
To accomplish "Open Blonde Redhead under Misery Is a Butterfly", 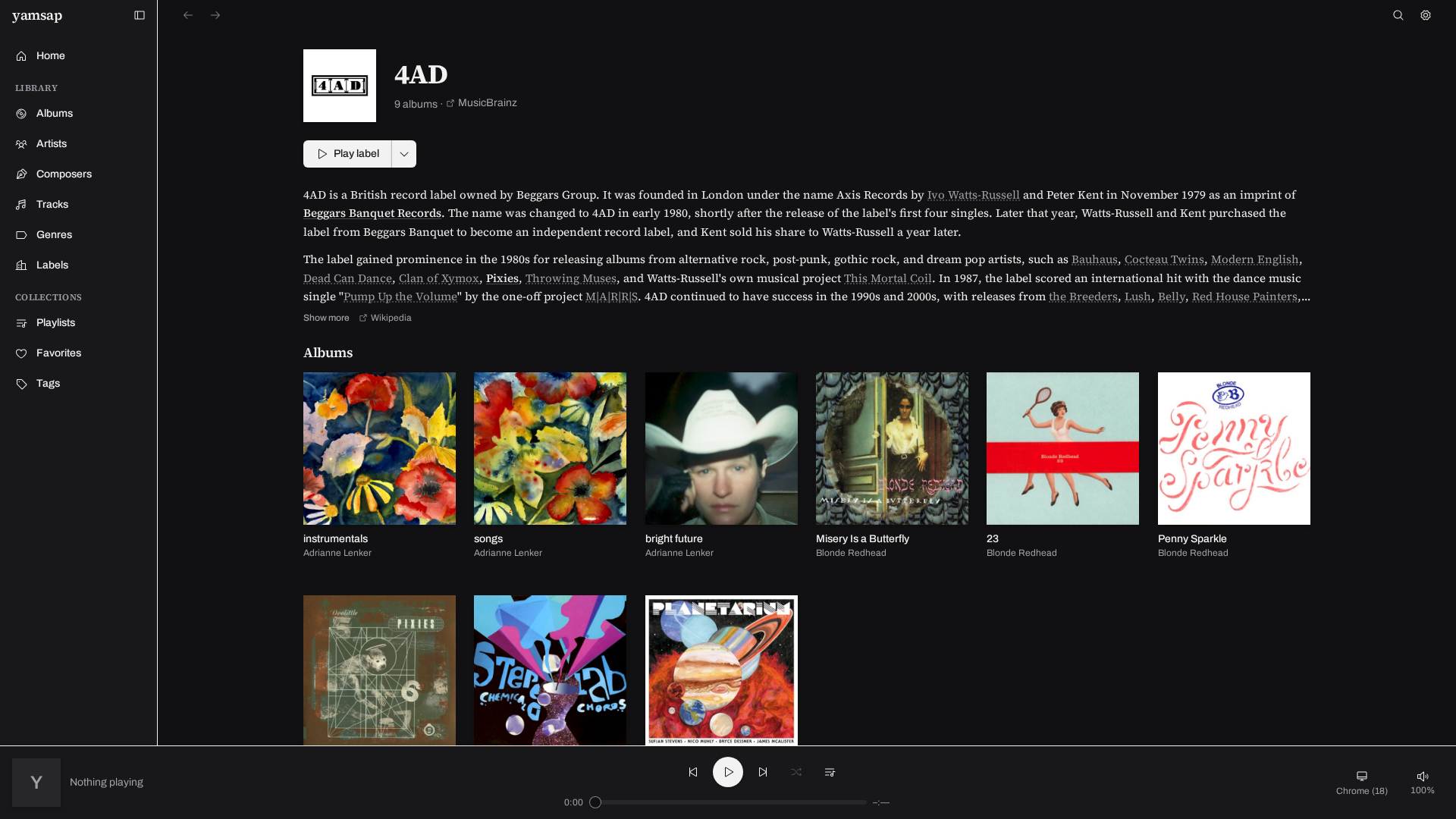I will coord(851,554).
